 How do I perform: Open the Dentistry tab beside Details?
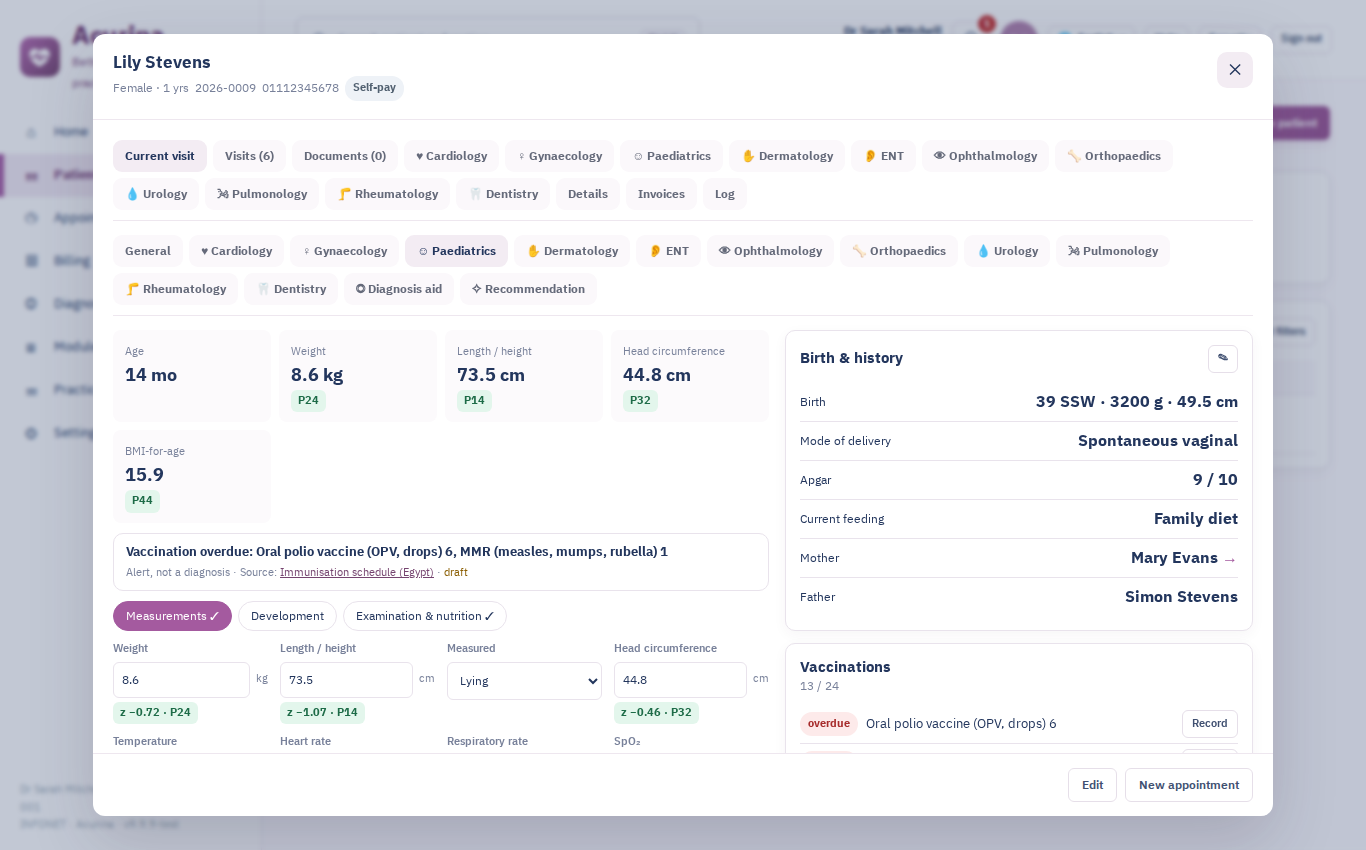tap(503, 194)
